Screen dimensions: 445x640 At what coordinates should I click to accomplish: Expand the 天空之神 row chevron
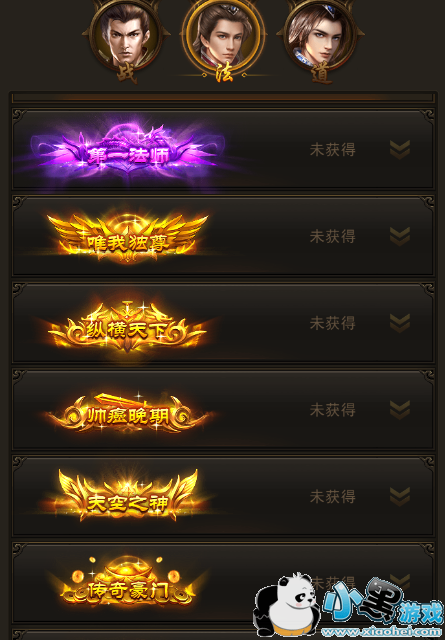coord(400,497)
